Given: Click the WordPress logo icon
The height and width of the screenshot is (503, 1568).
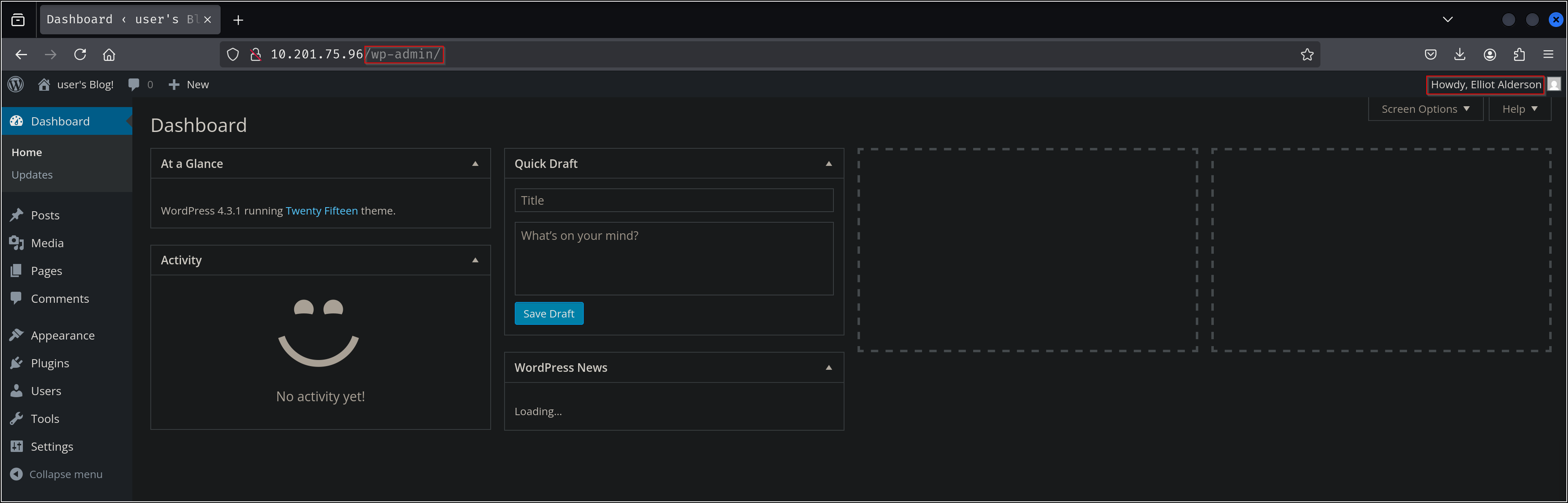Looking at the screenshot, I should click(16, 85).
